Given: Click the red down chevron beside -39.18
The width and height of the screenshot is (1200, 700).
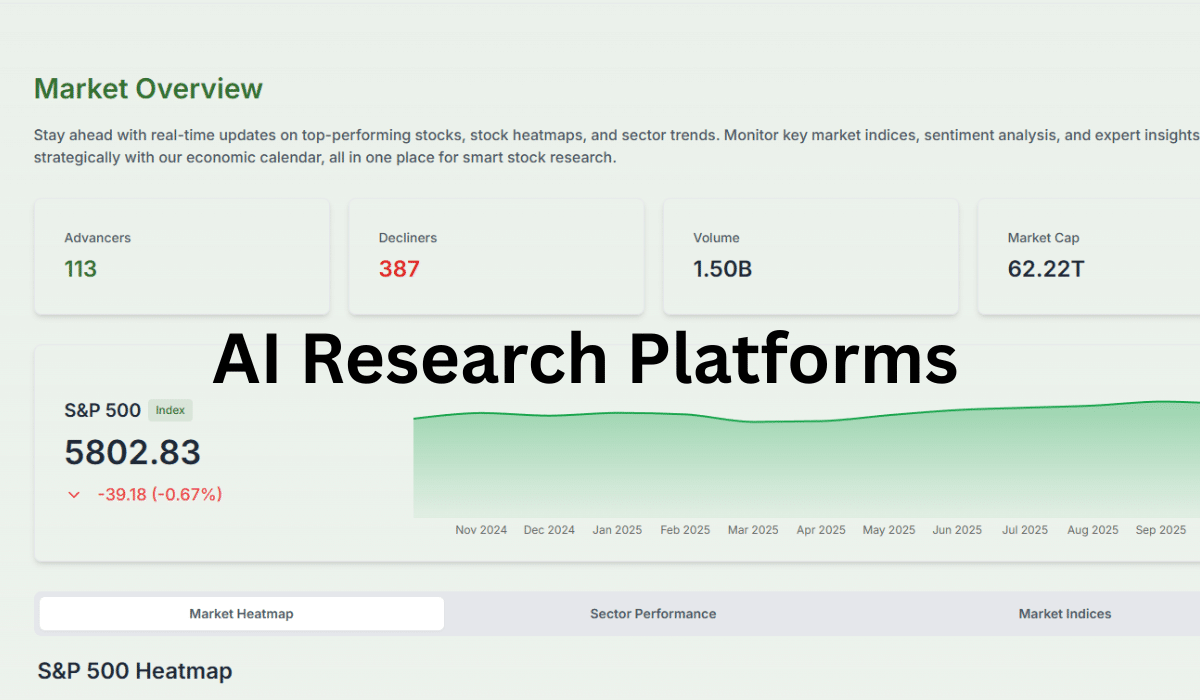Looking at the screenshot, I should 73,494.
